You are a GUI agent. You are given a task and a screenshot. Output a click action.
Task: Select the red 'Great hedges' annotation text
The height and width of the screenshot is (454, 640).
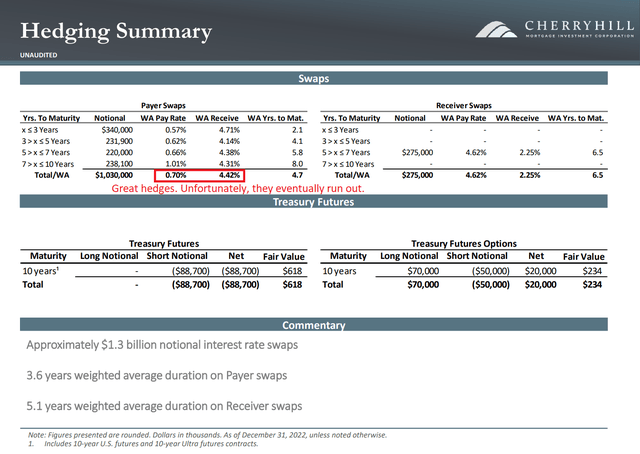click(x=238, y=189)
